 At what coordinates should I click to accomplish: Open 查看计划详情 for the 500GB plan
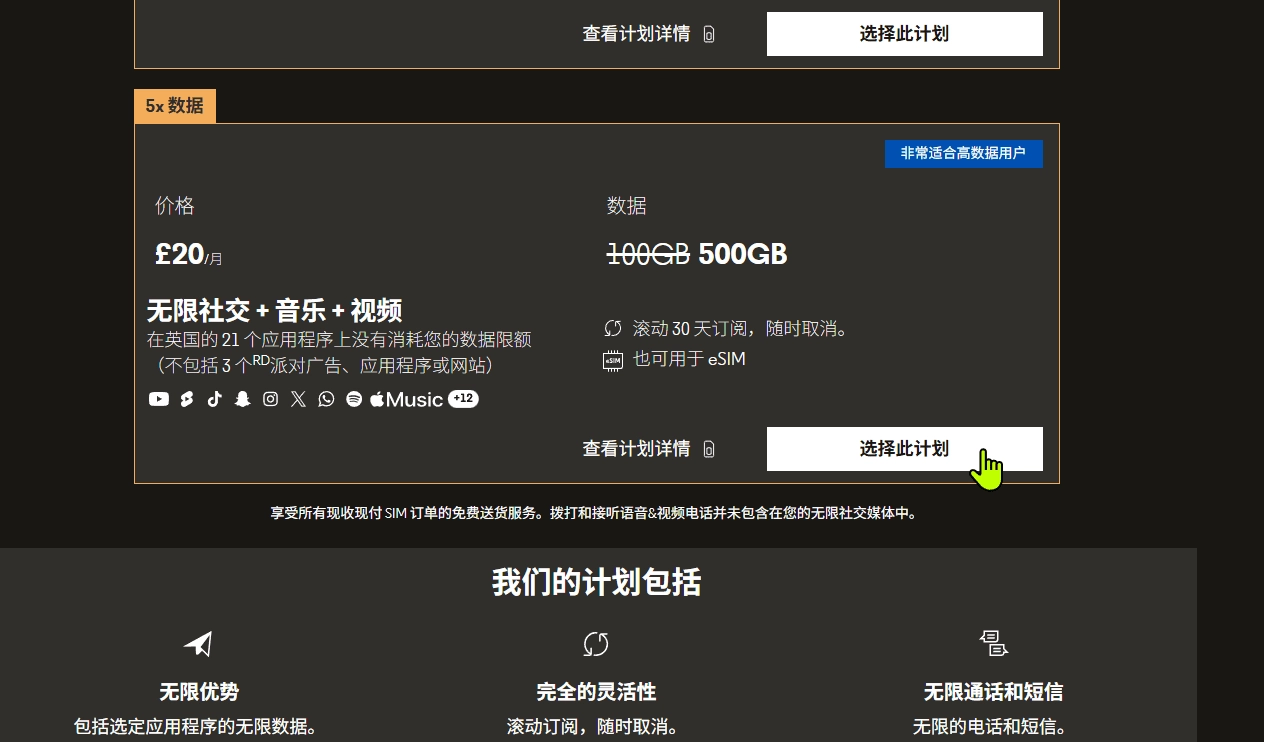coord(648,449)
